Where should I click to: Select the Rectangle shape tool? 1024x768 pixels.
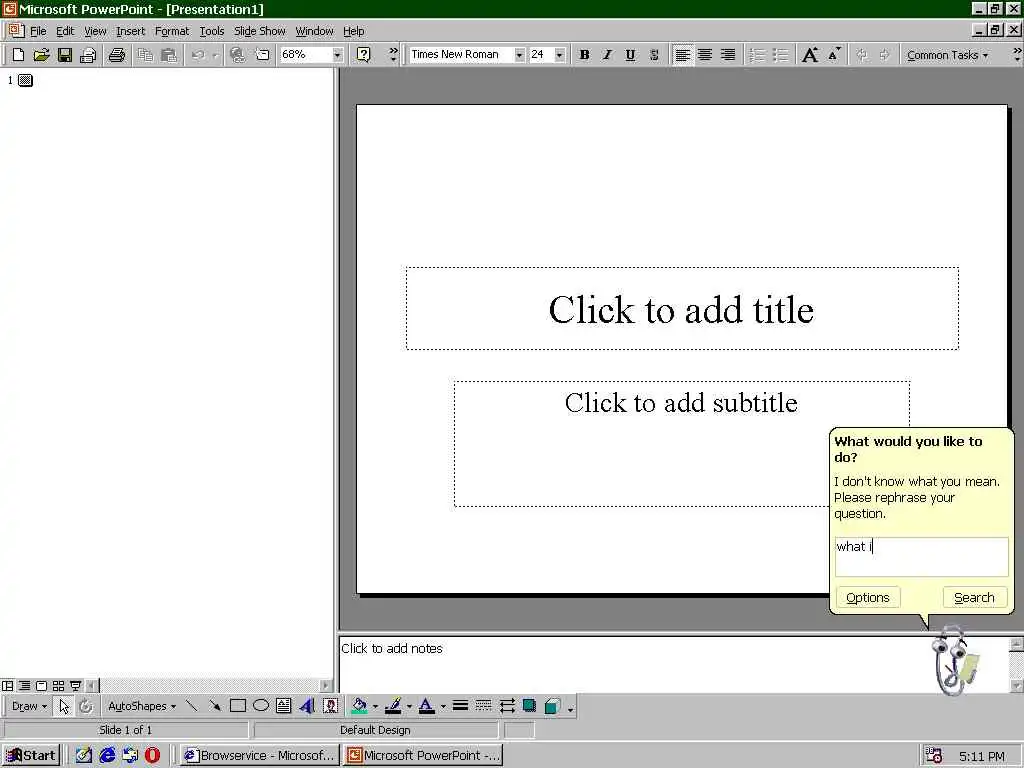coord(238,706)
